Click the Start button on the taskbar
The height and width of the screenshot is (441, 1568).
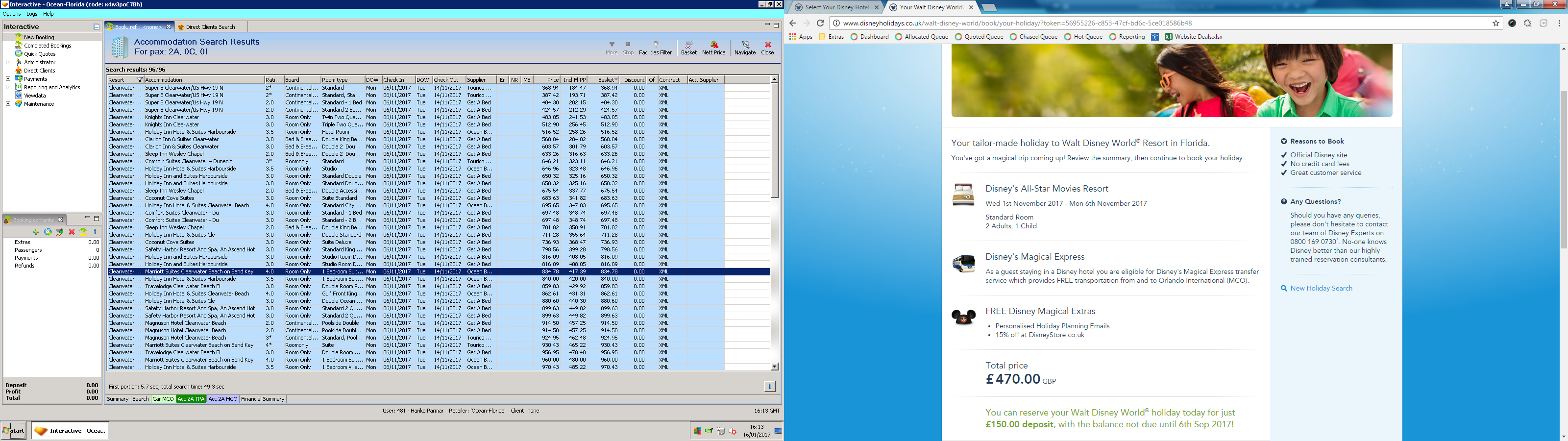13,431
